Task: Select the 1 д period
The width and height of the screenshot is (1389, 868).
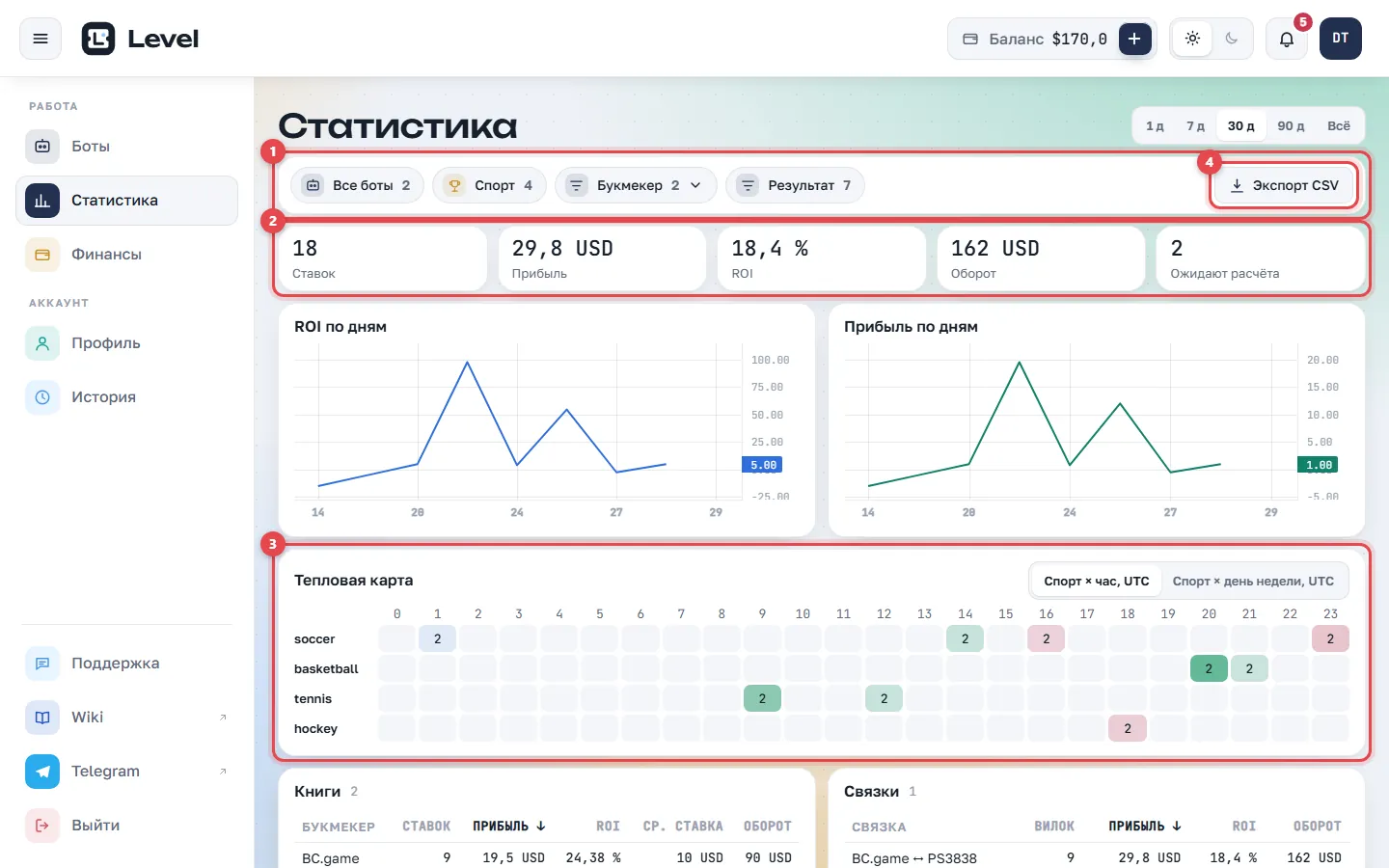Action: pos(1155,126)
